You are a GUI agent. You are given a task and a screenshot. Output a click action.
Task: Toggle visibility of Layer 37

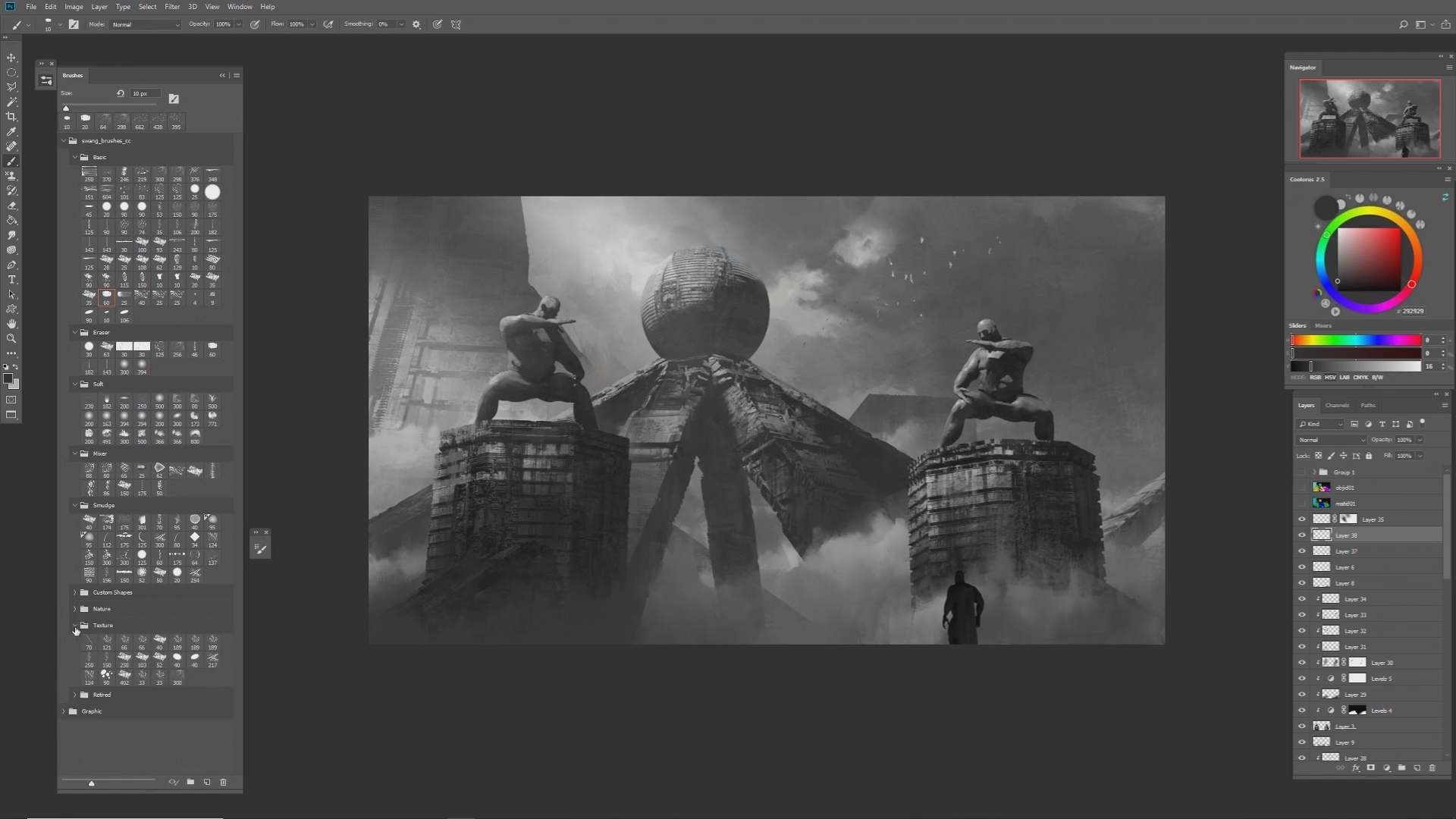coord(1302,551)
